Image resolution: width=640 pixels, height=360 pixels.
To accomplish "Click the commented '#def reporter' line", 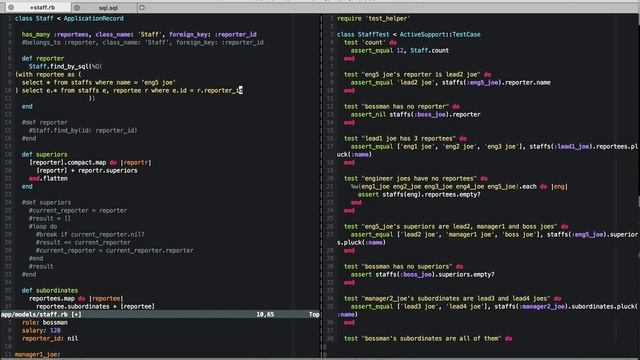I will point(44,122).
